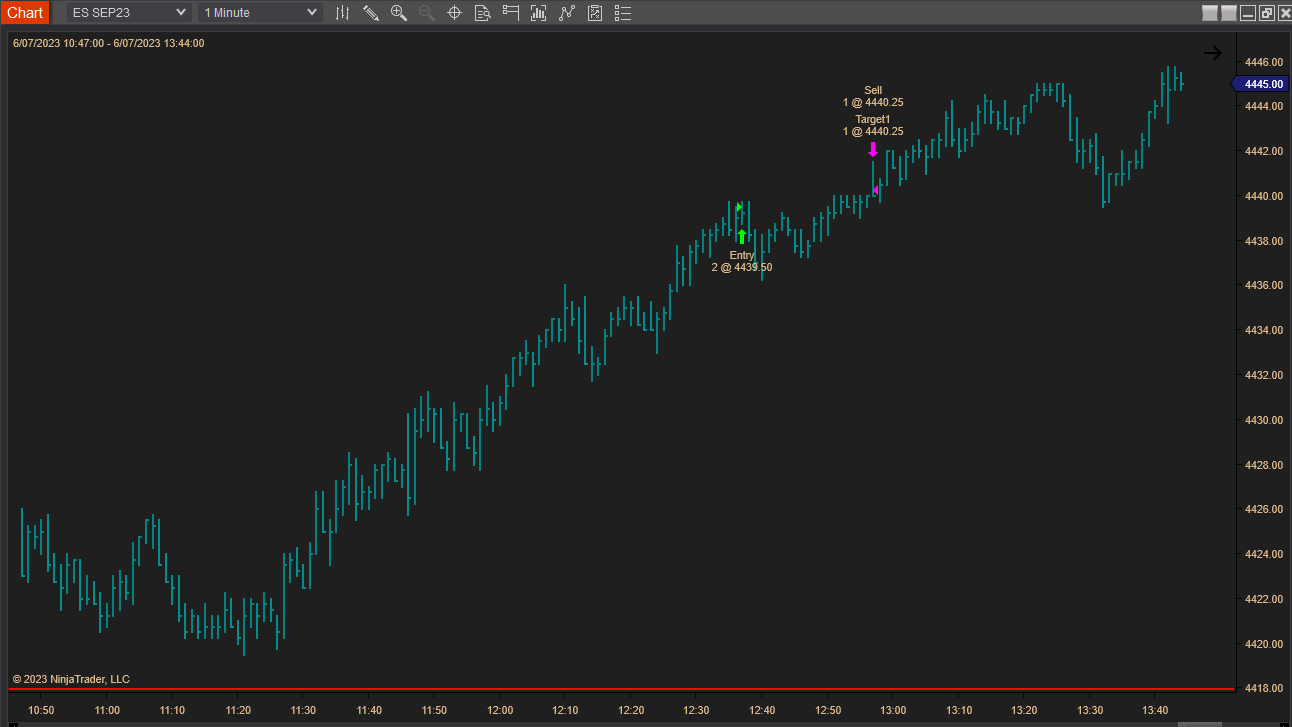
Task: Click the 4424.00 price axis label
Action: pyautogui.click(x=1263, y=554)
